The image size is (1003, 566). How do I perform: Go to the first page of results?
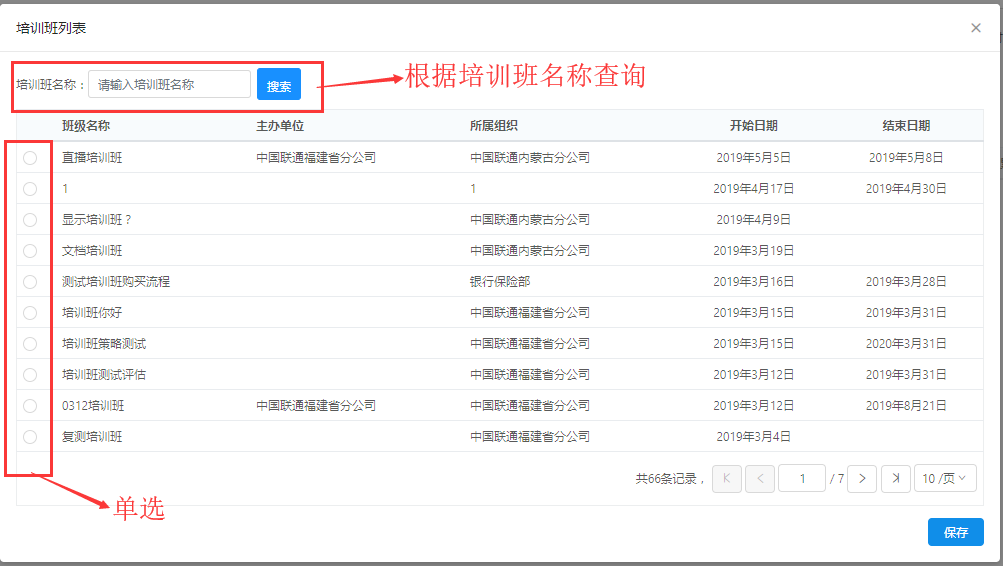pos(726,479)
